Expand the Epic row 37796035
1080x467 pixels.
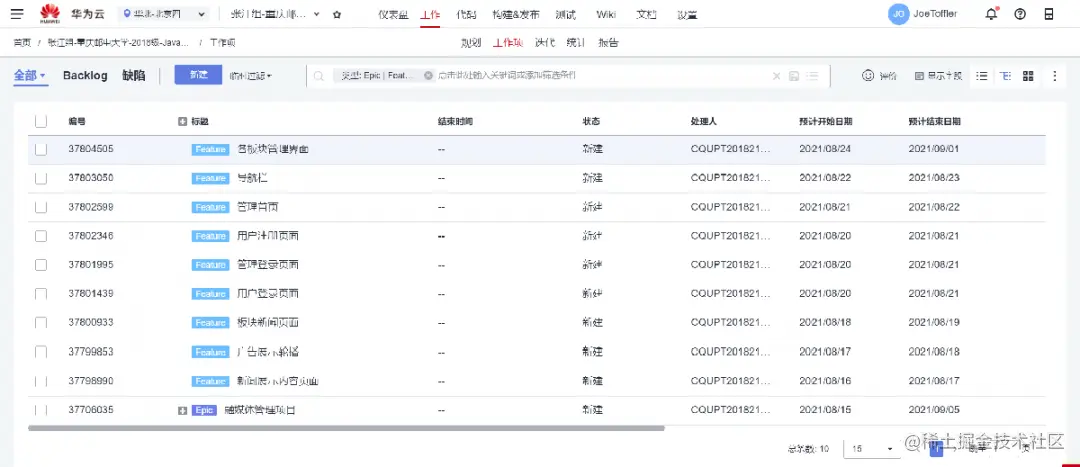[x=183, y=411]
